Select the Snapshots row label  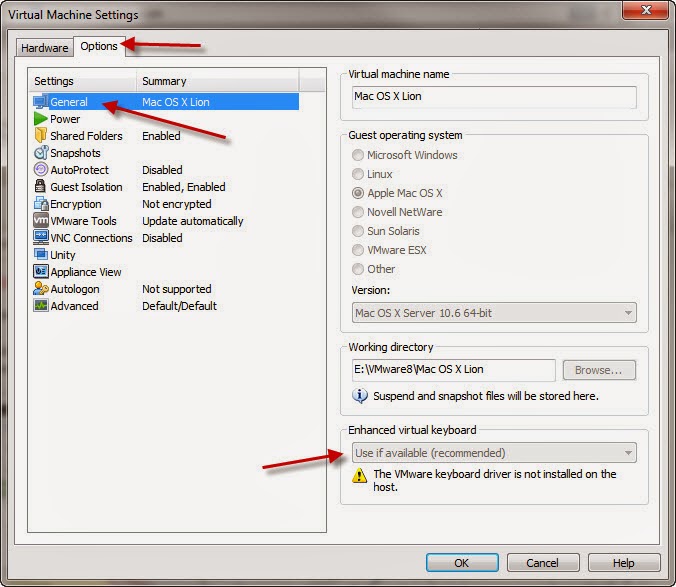click(75, 153)
